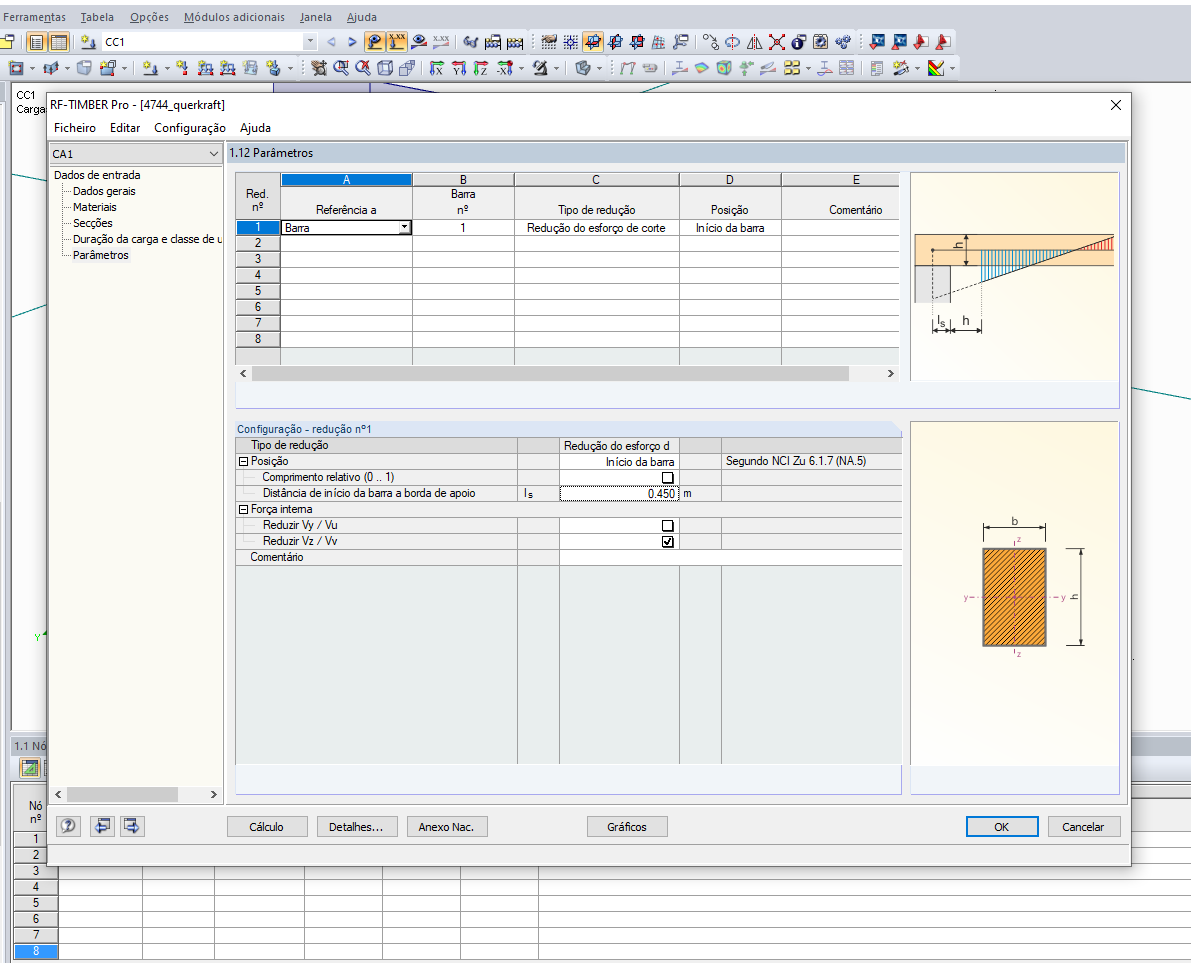Click show results eye icon
1191x963 pixels.
pyautogui.click(x=419, y=42)
